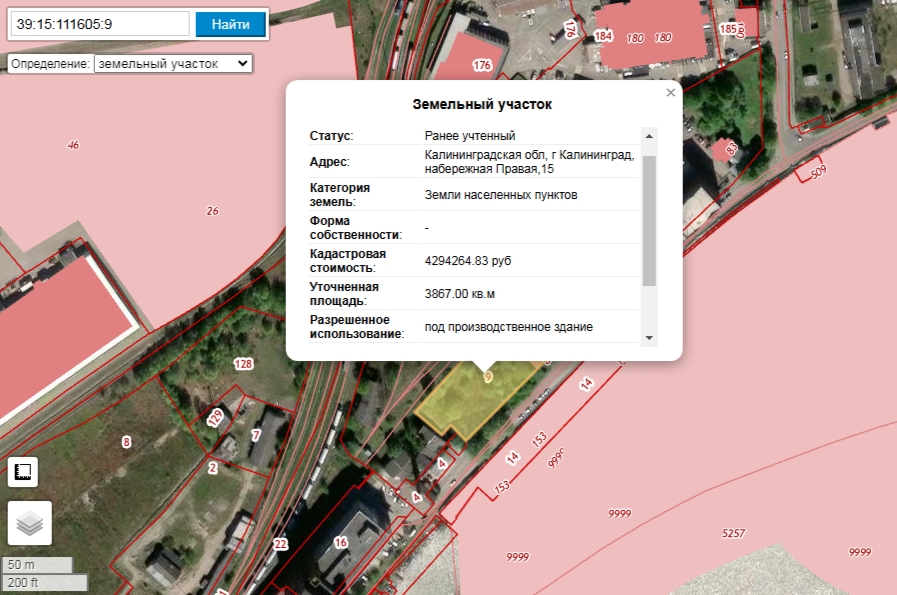Select parcel marker 184 near top

tap(603, 37)
